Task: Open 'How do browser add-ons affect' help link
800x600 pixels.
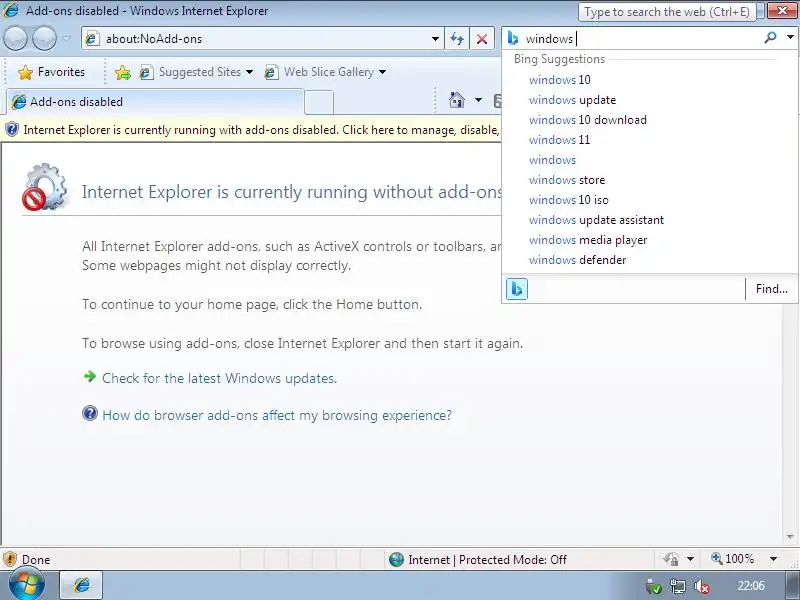Action: tap(277, 415)
